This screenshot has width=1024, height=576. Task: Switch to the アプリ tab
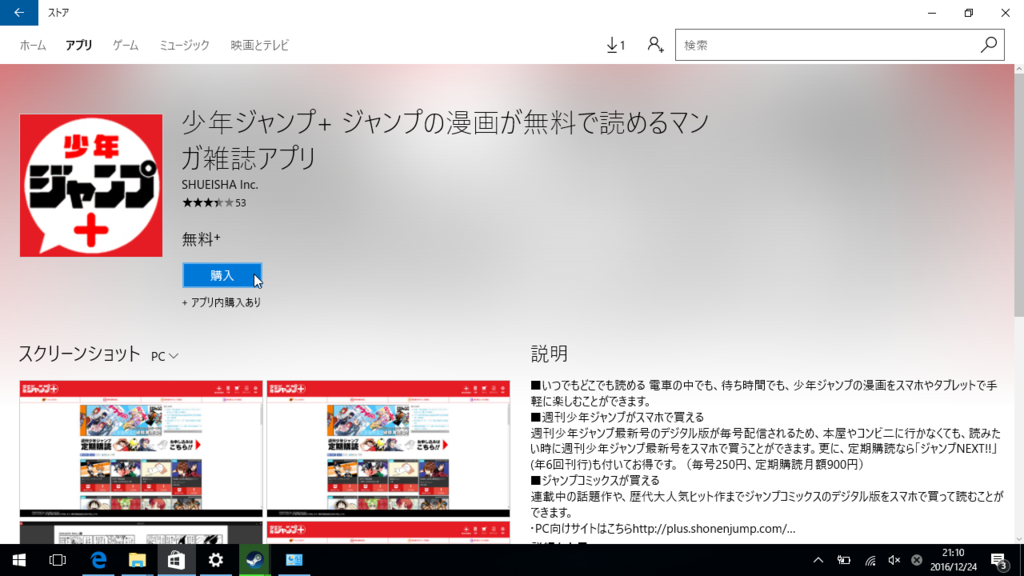(x=78, y=45)
